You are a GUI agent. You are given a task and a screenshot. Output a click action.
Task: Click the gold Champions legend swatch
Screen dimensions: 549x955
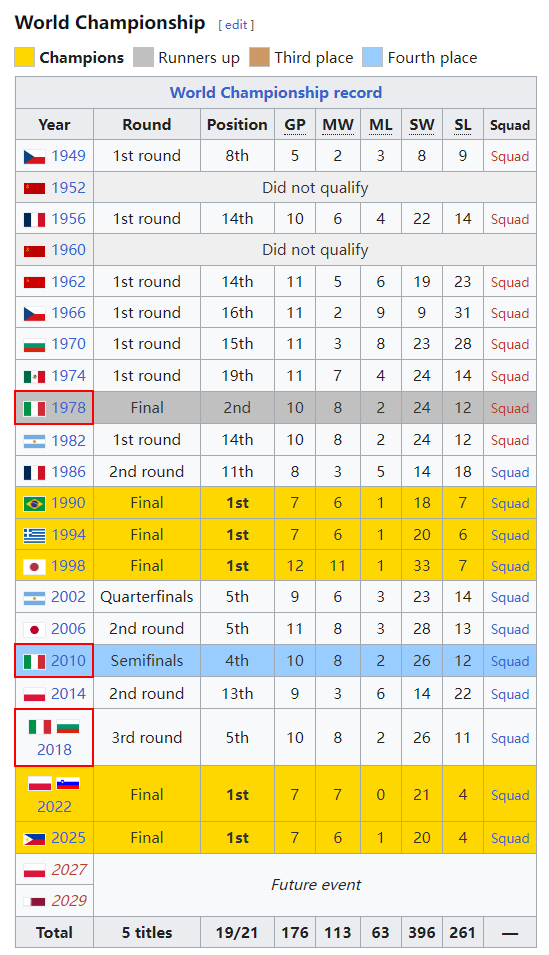point(24,57)
